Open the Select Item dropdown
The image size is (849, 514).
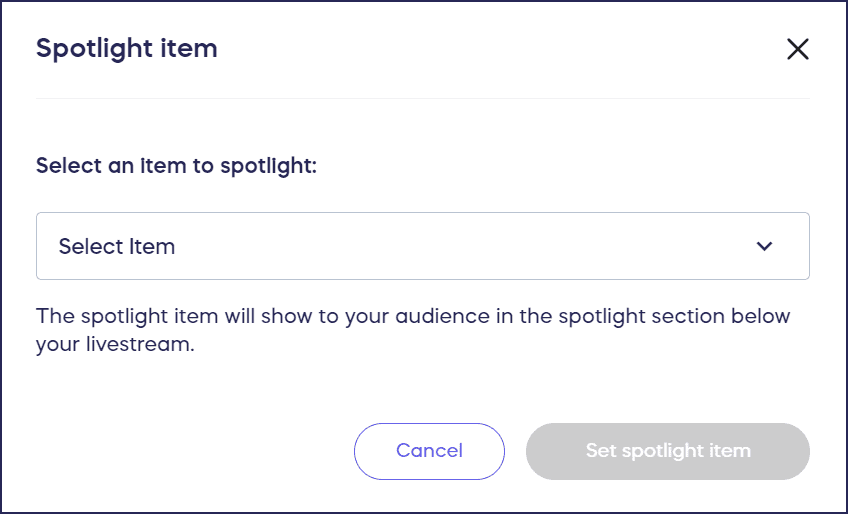click(x=422, y=246)
